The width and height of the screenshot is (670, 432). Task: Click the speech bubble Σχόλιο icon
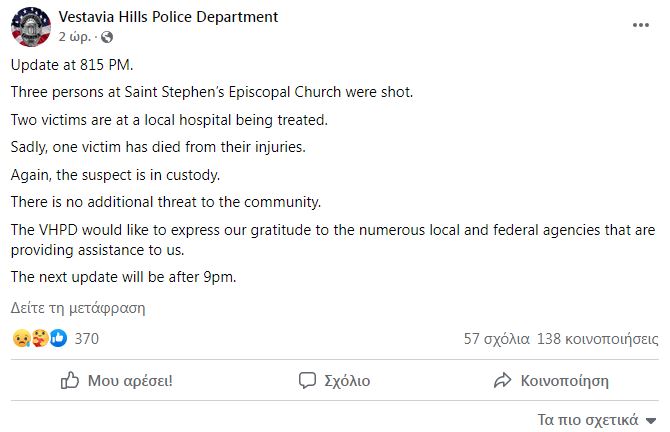coord(307,380)
